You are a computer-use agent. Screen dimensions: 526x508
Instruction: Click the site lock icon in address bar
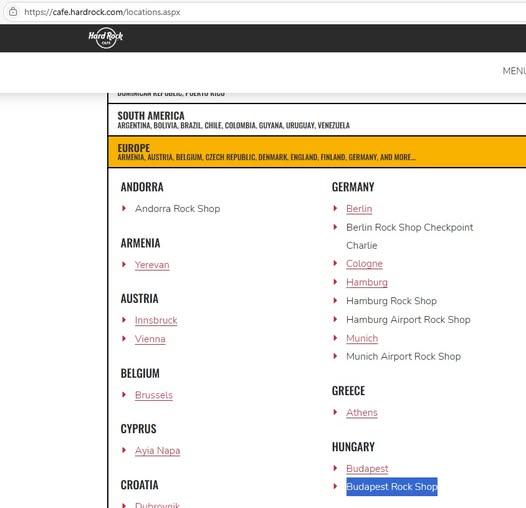tap(13, 12)
